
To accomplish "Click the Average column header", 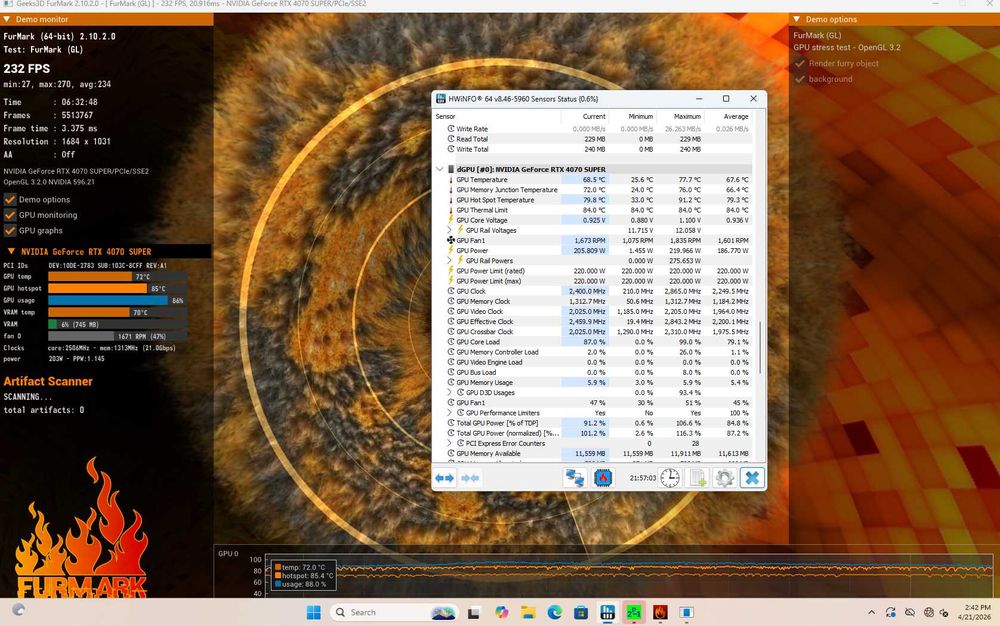I will coord(728,117).
